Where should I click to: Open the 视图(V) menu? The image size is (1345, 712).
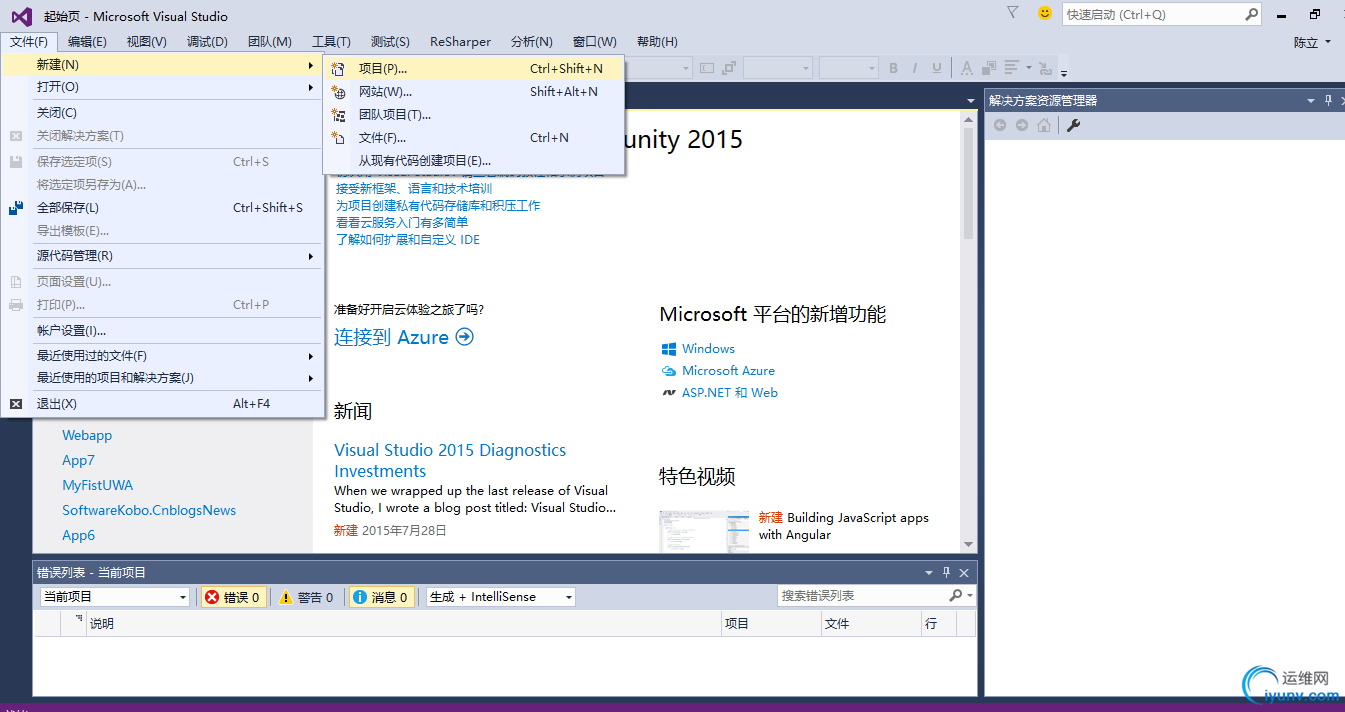tap(146, 41)
